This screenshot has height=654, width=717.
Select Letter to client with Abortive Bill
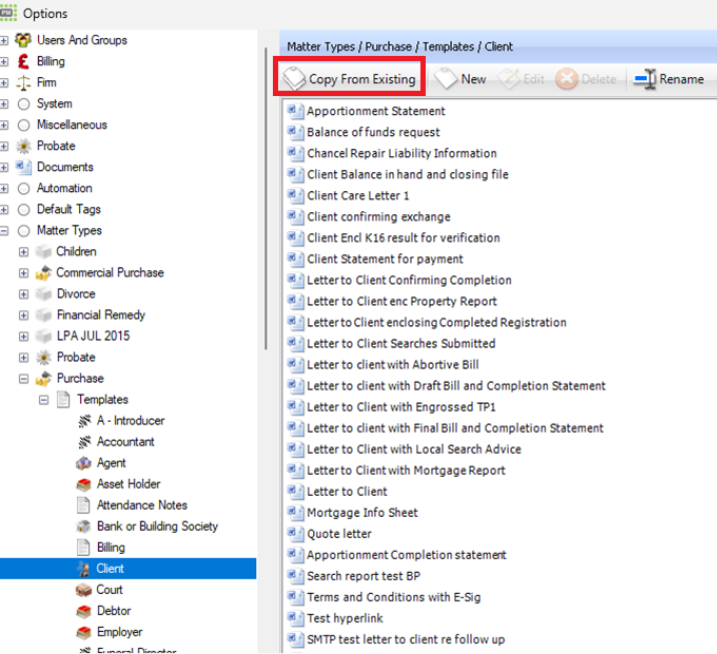(393, 365)
